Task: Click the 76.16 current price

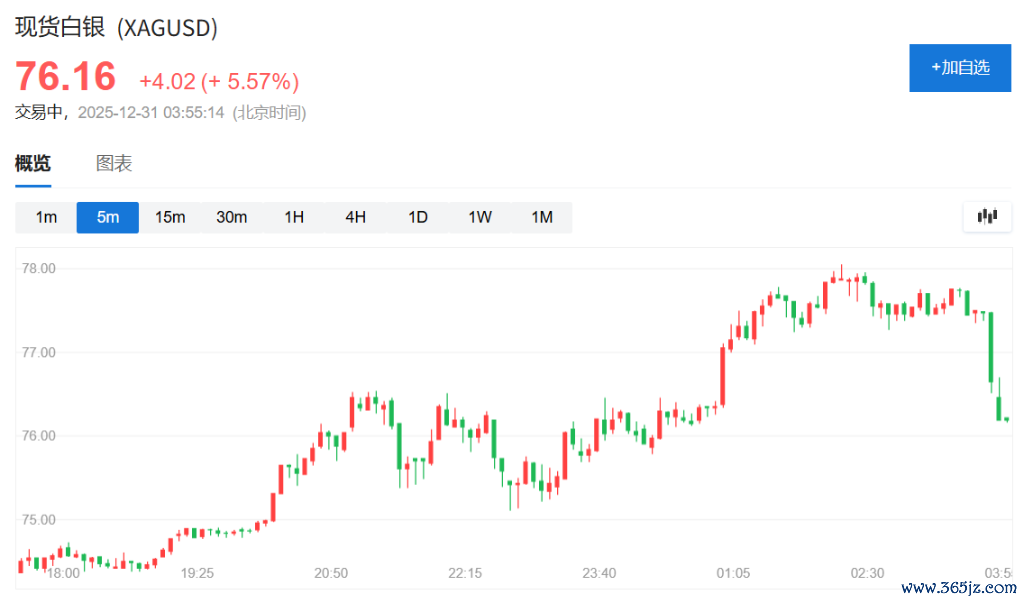Action: (65, 77)
